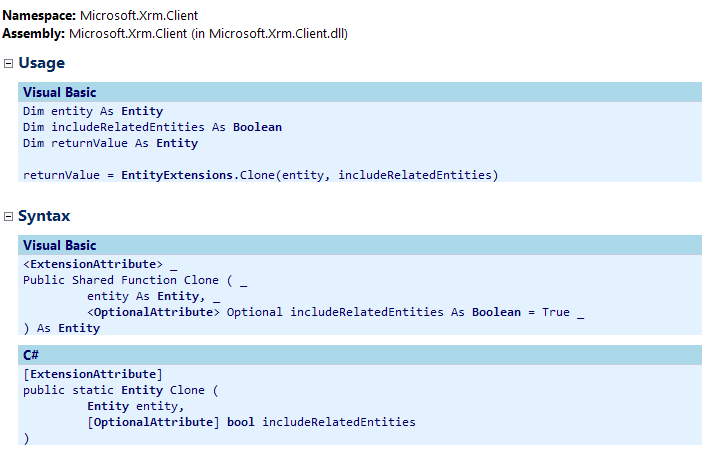Click the Assembly line text

(x=175, y=34)
